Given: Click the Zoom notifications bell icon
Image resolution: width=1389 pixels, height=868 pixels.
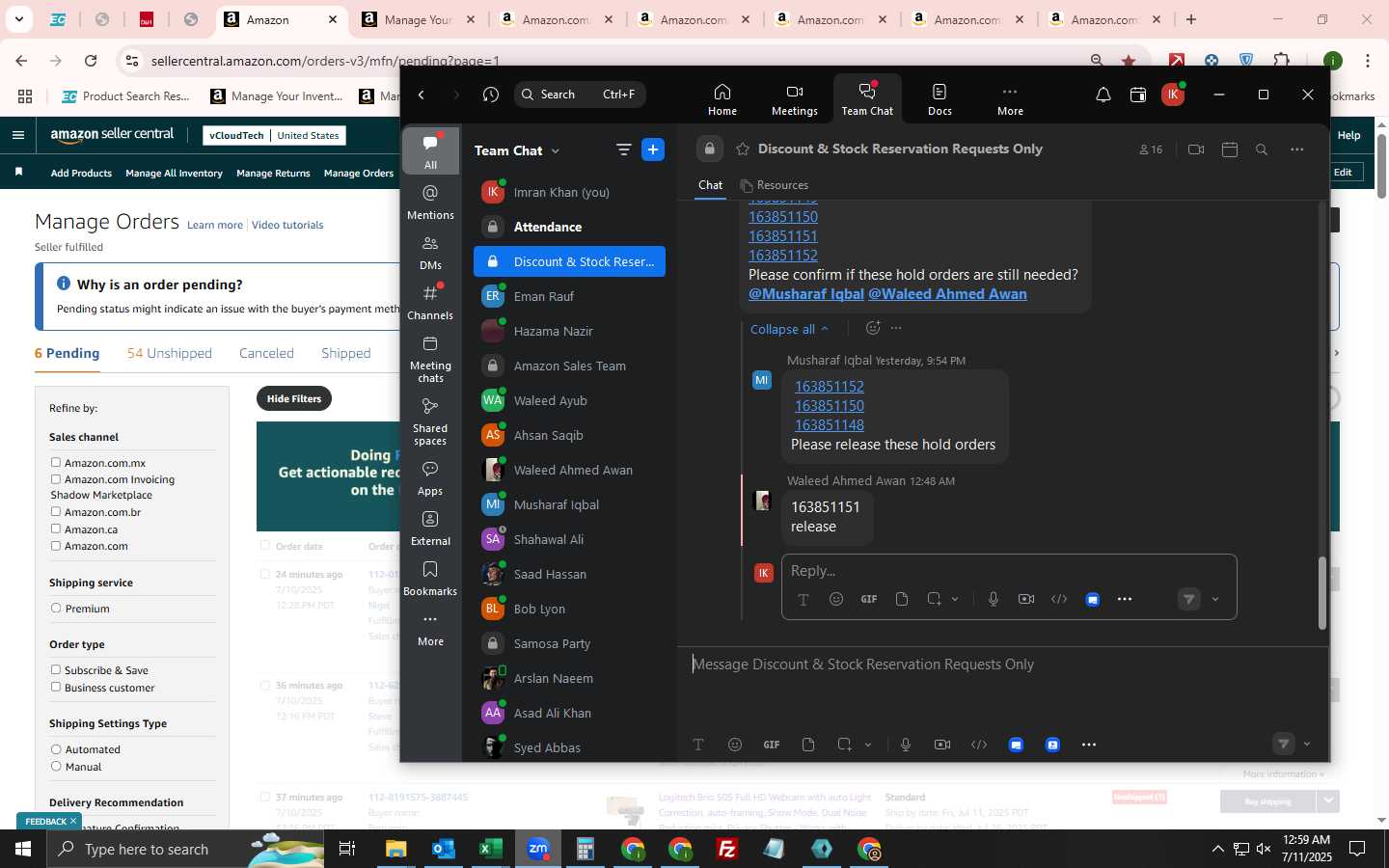Looking at the screenshot, I should point(1103,95).
